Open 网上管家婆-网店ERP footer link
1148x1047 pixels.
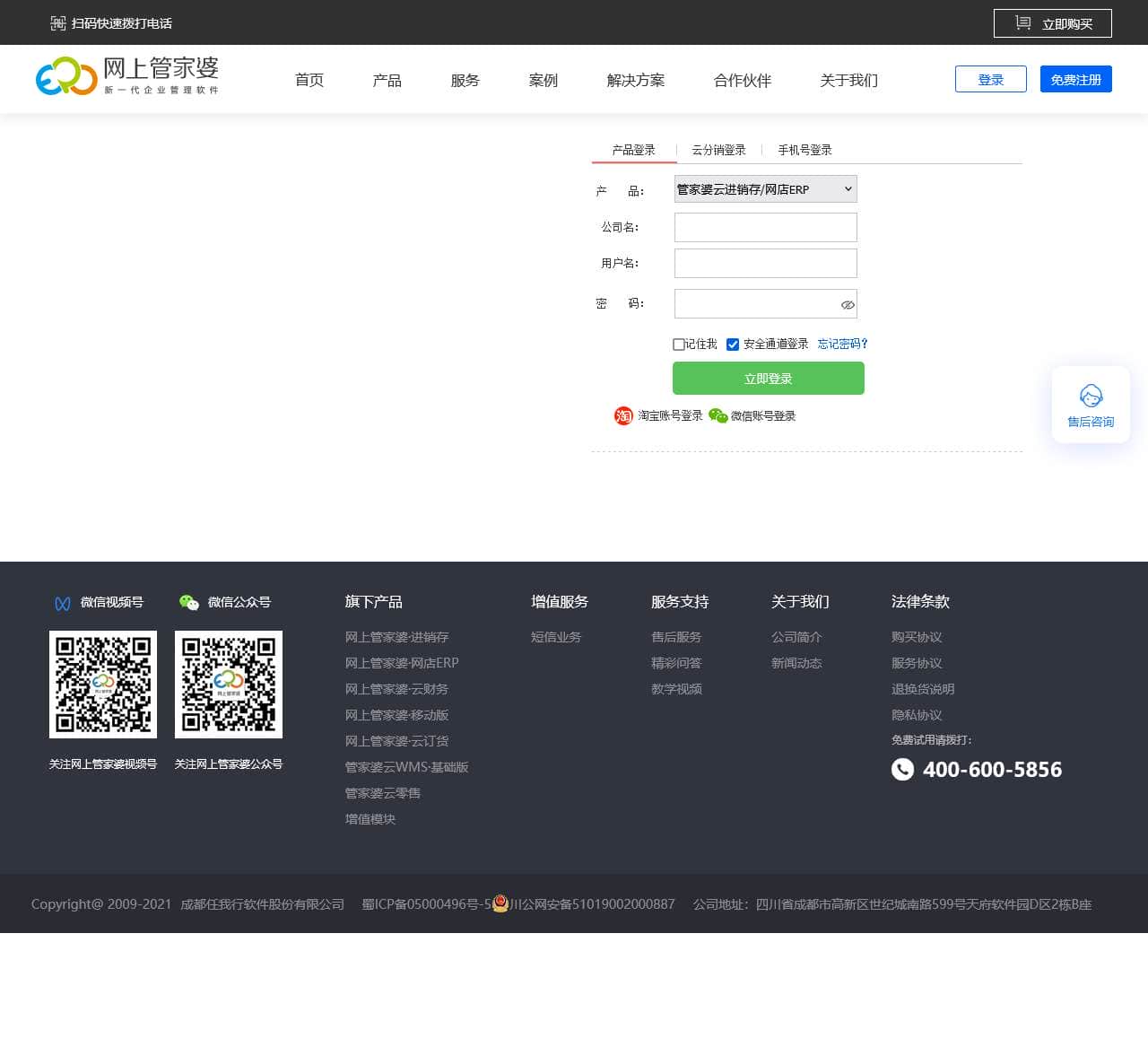[402, 663]
